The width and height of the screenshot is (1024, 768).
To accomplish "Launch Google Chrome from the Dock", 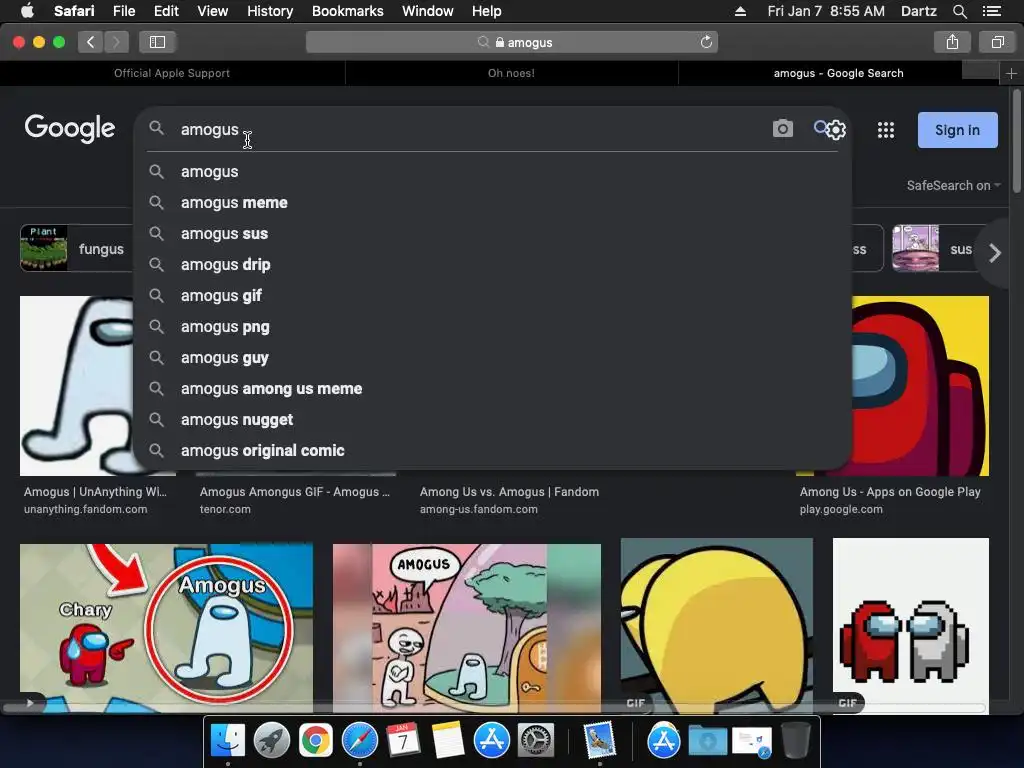I will pyautogui.click(x=315, y=741).
